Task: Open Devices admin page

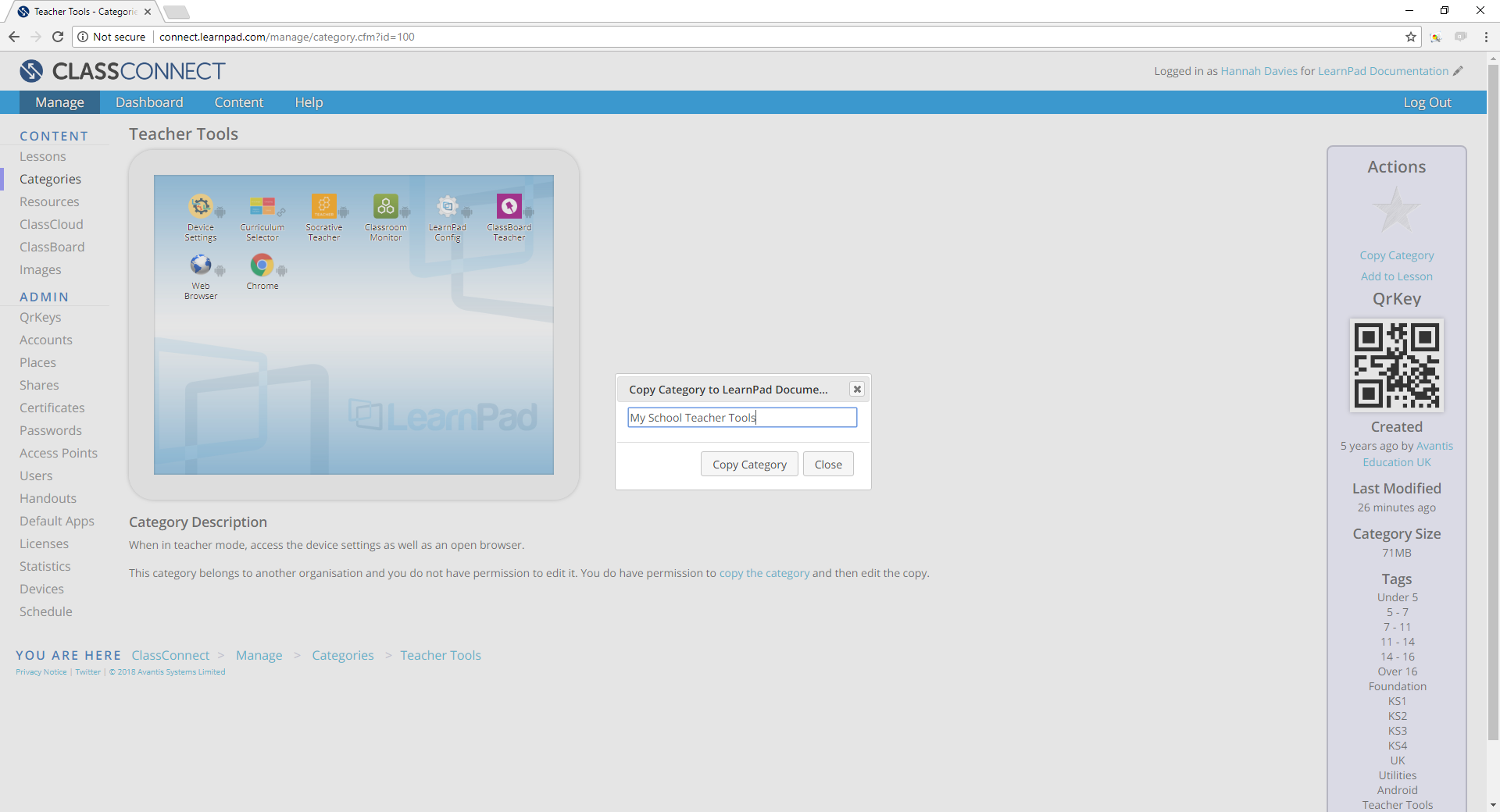Action: tap(41, 589)
